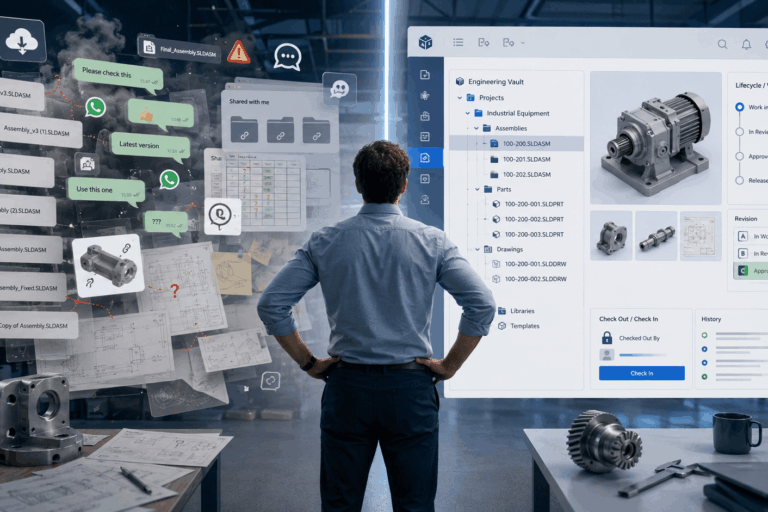This screenshot has width=768, height=512.
Task: Click the new document sidebar icon
Action: (x=425, y=74)
